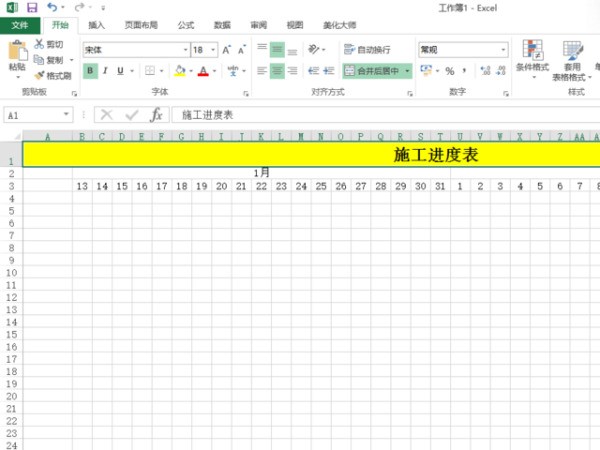Open the font name dropdown (宋体)
Viewport: 600px width, 450px height.
185,49
